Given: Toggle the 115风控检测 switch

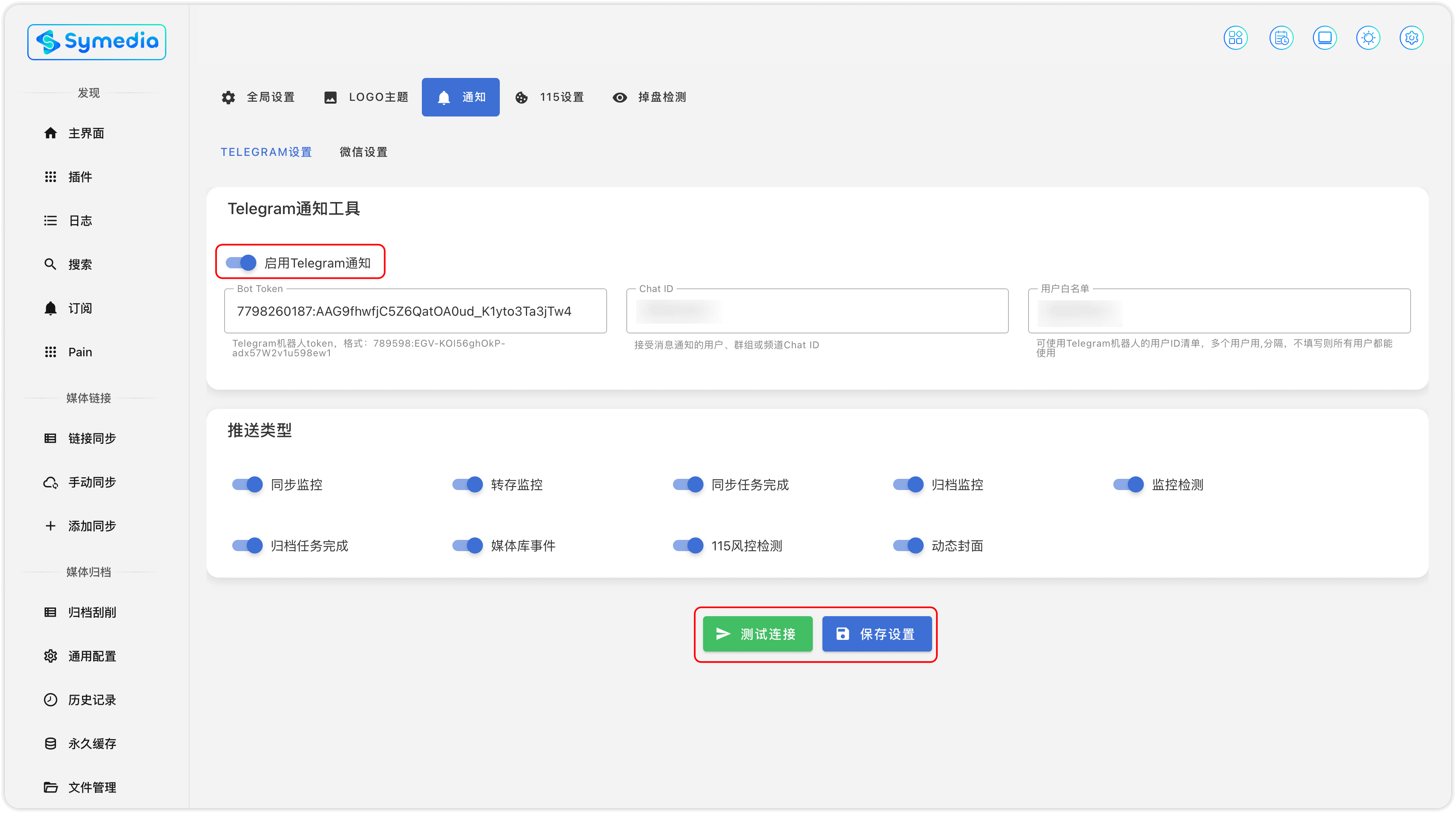Looking at the screenshot, I should 688,545.
